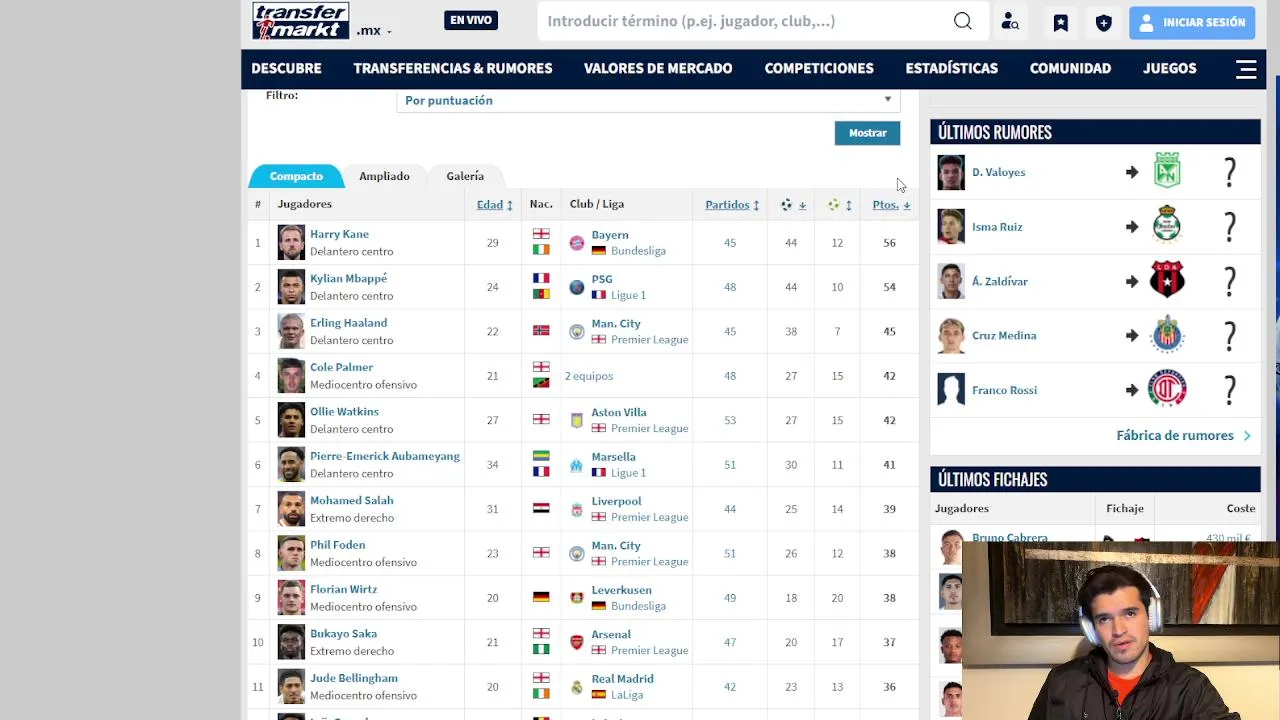Click Harry Kane player photo

click(x=291, y=243)
